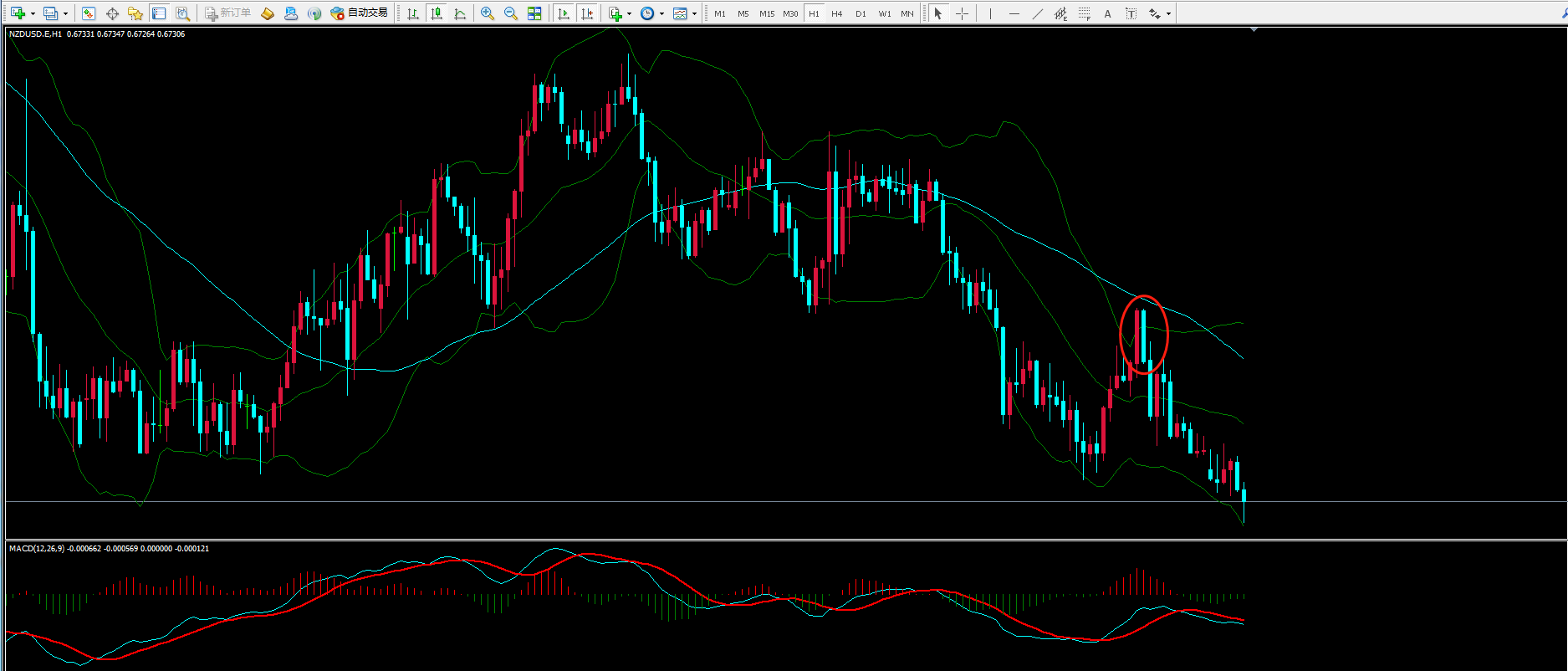Screen dimensions: 1568x671
Task: Expand the arrows objects dropdown
Action: coord(1168,13)
